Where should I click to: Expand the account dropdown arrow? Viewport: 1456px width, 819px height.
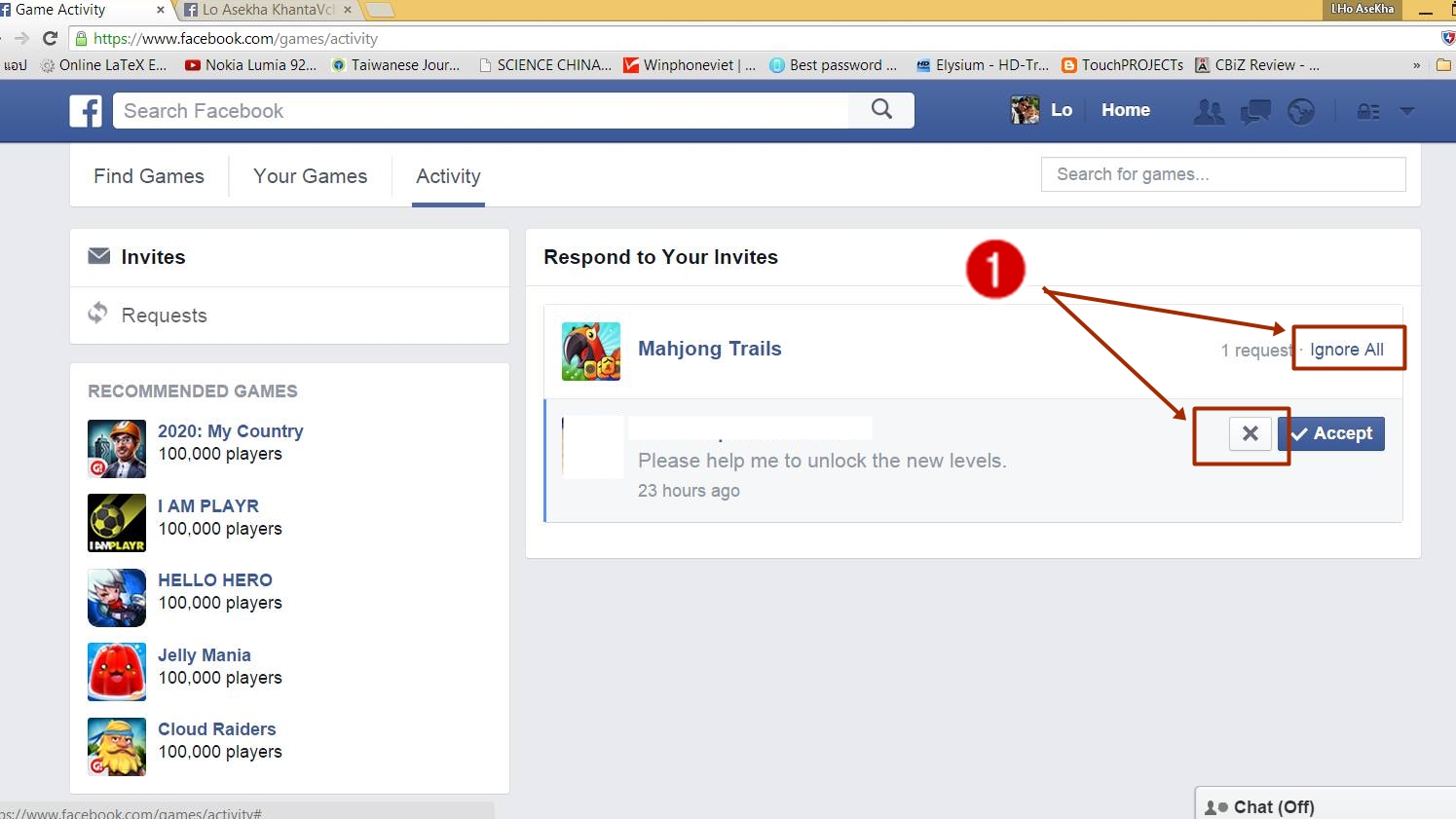(x=1406, y=111)
